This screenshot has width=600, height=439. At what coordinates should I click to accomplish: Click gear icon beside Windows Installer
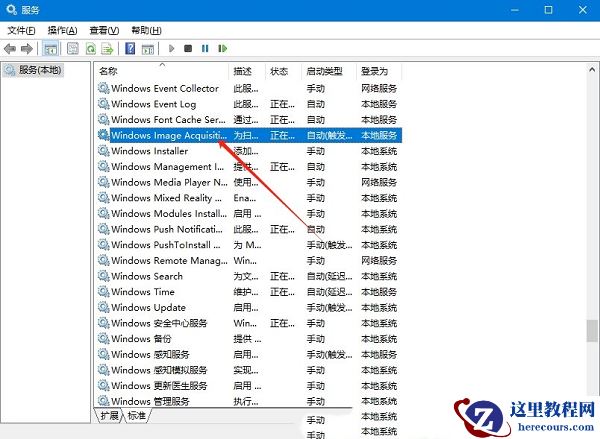(103, 150)
